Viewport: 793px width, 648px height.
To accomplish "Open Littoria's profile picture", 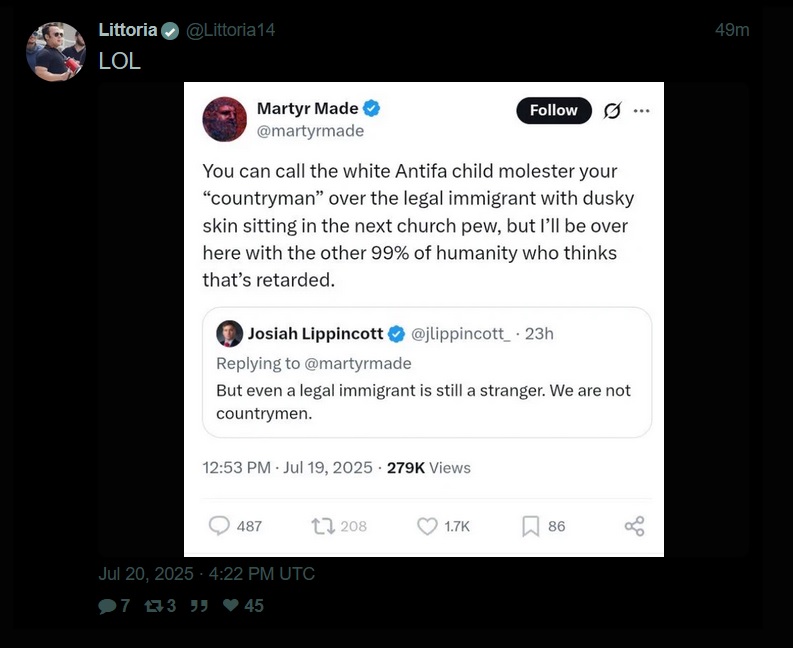I will (x=56, y=51).
